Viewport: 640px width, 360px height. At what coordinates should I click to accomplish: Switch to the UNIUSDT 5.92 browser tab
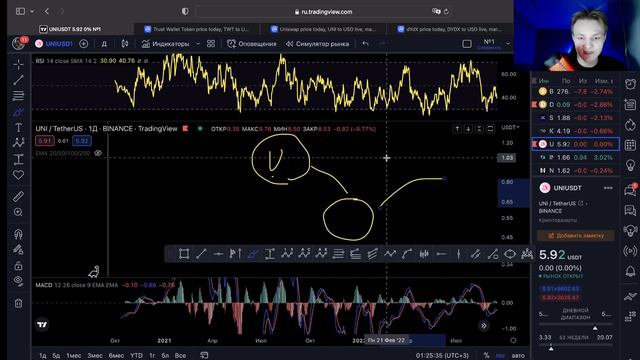point(70,29)
